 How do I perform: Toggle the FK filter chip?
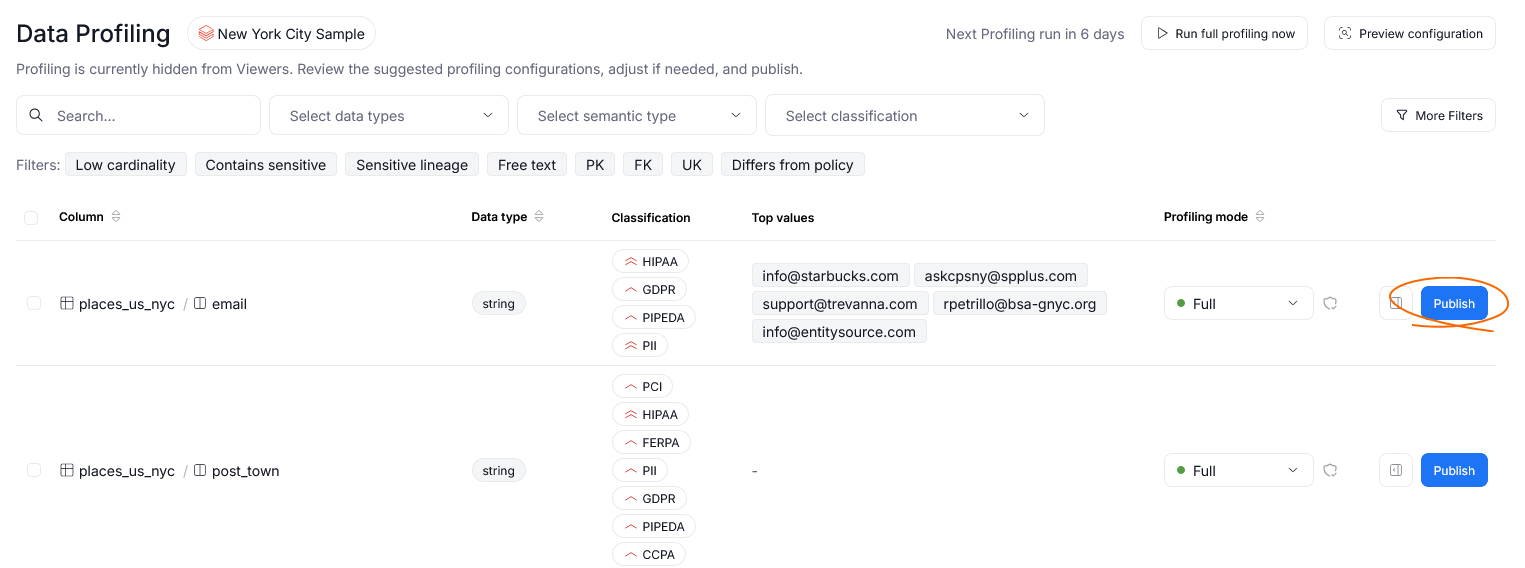(643, 165)
